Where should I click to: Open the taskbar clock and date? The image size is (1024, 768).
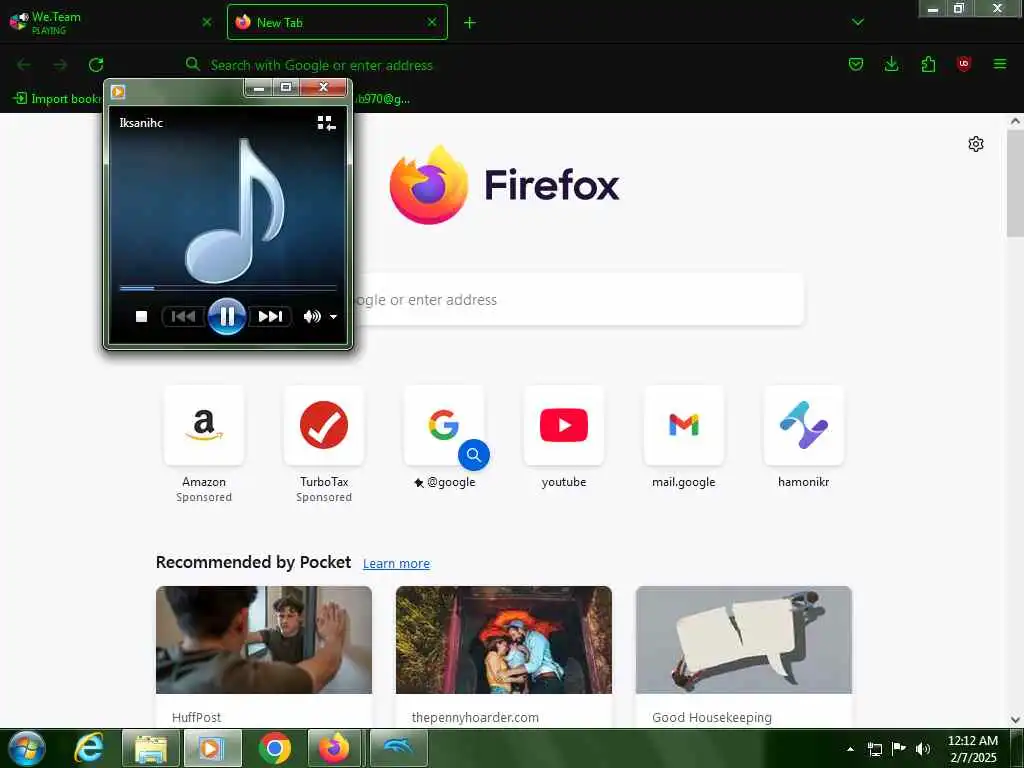point(973,749)
